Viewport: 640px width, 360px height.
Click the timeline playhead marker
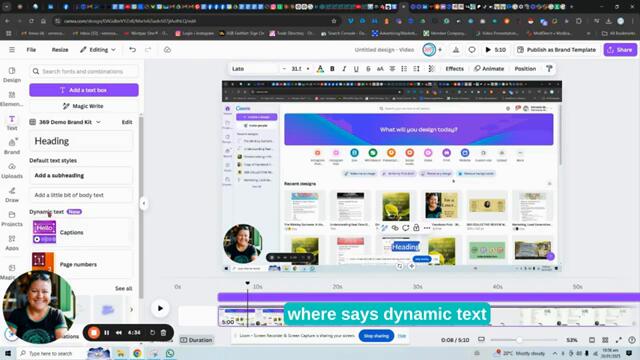point(247,283)
